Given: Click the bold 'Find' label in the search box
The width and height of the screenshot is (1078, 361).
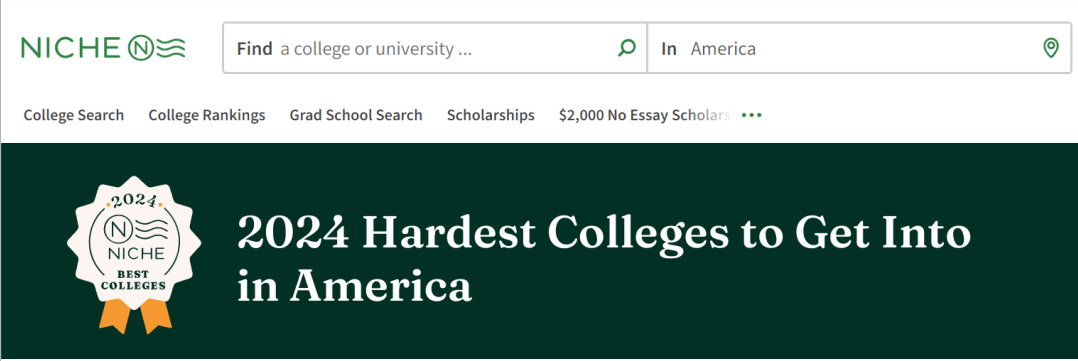Looking at the screenshot, I should (254, 49).
